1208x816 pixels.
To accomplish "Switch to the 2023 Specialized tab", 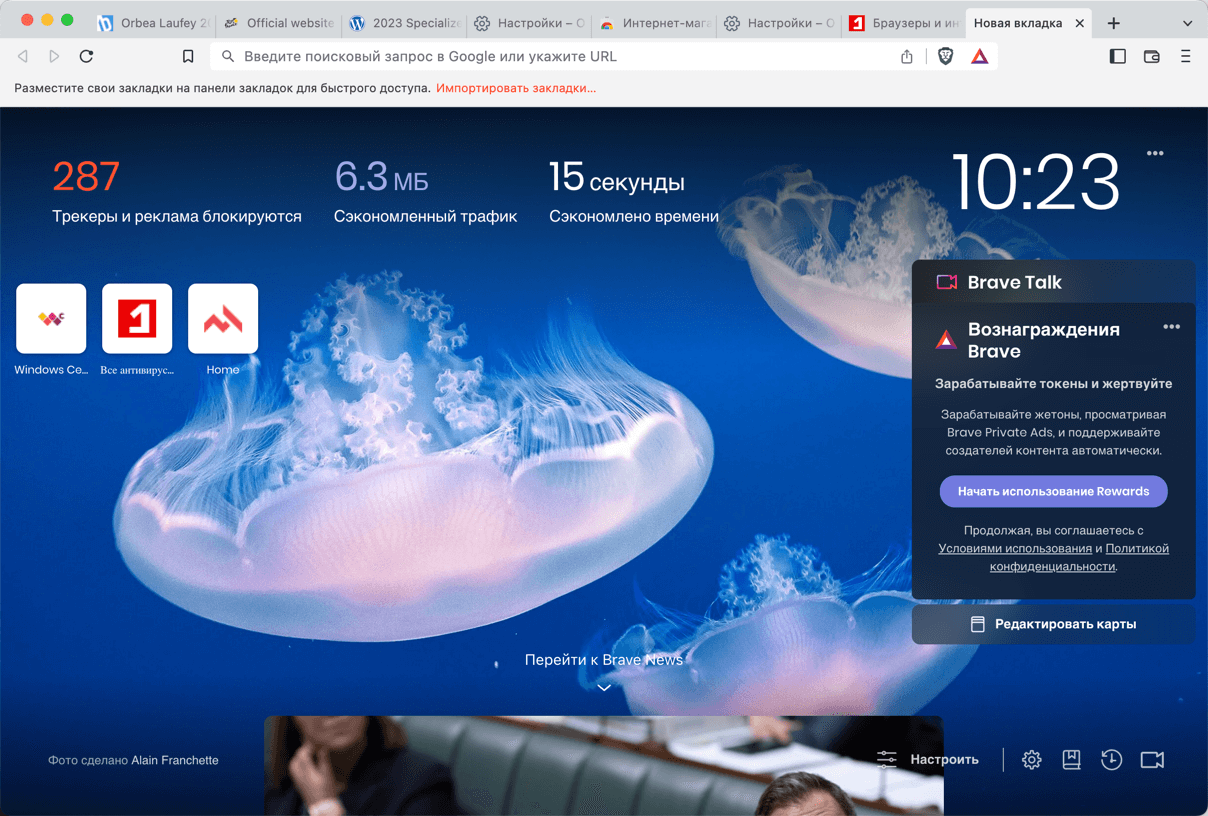I will (405, 23).
